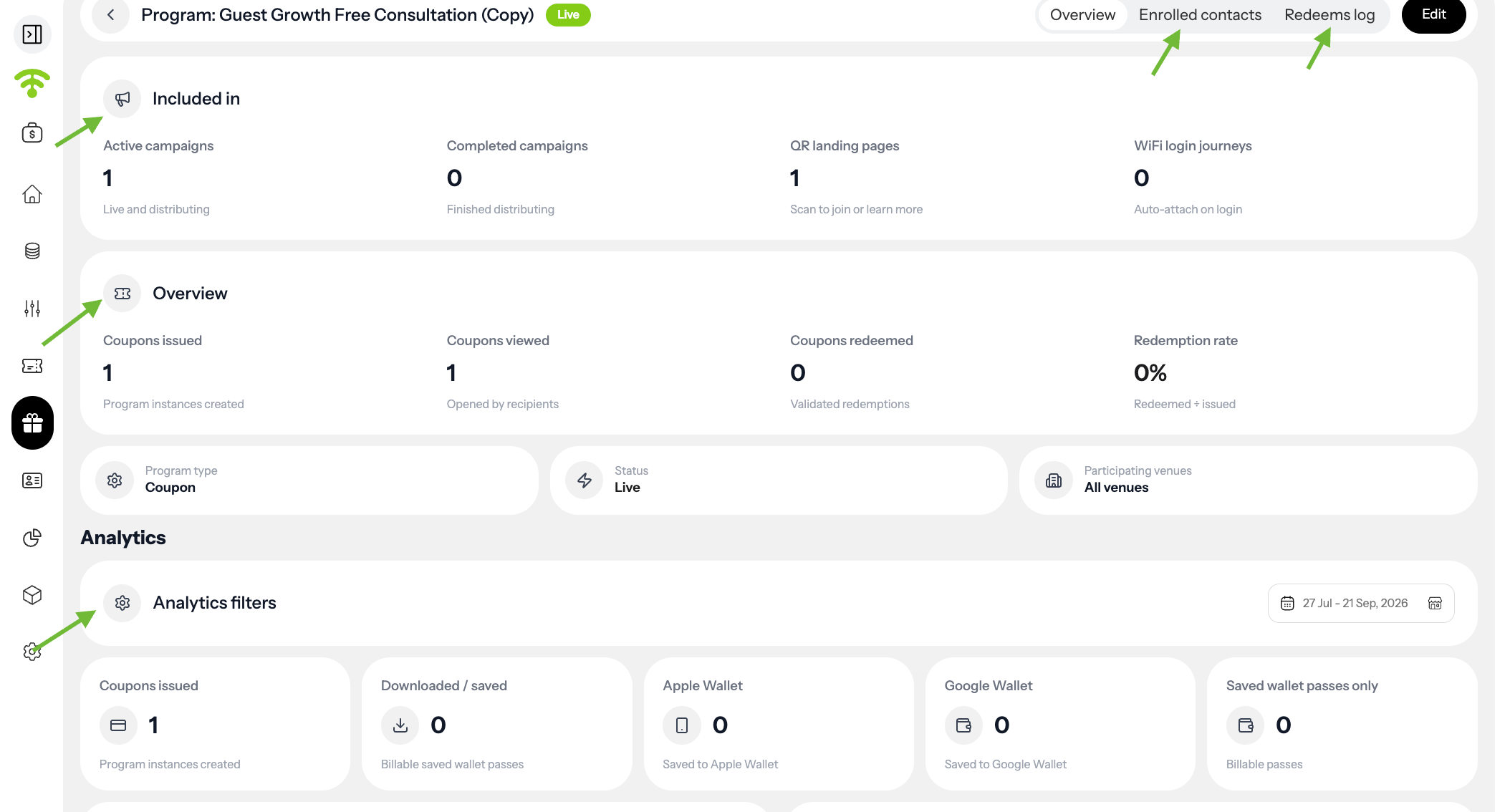Image resolution: width=1510 pixels, height=812 pixels.
Task: Open the money bag billing icon in sidebar
Action: pos(32,132)
